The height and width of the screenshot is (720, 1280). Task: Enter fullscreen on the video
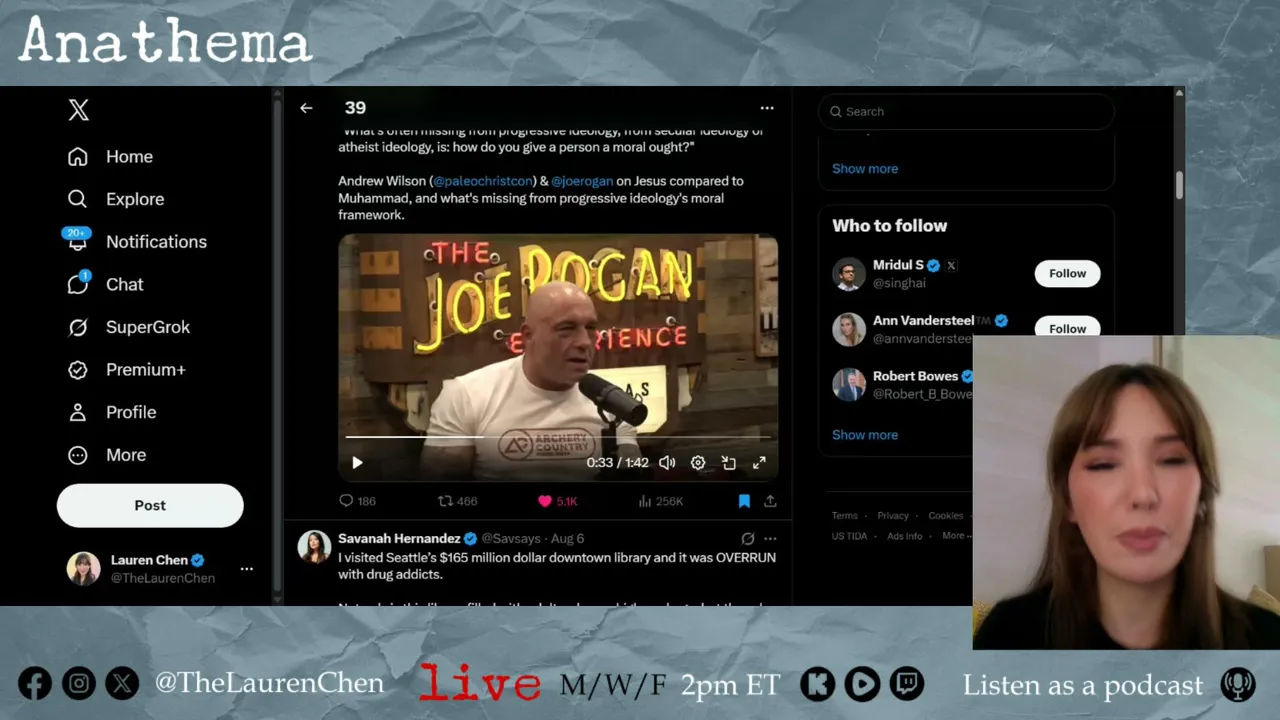(759, 463)
